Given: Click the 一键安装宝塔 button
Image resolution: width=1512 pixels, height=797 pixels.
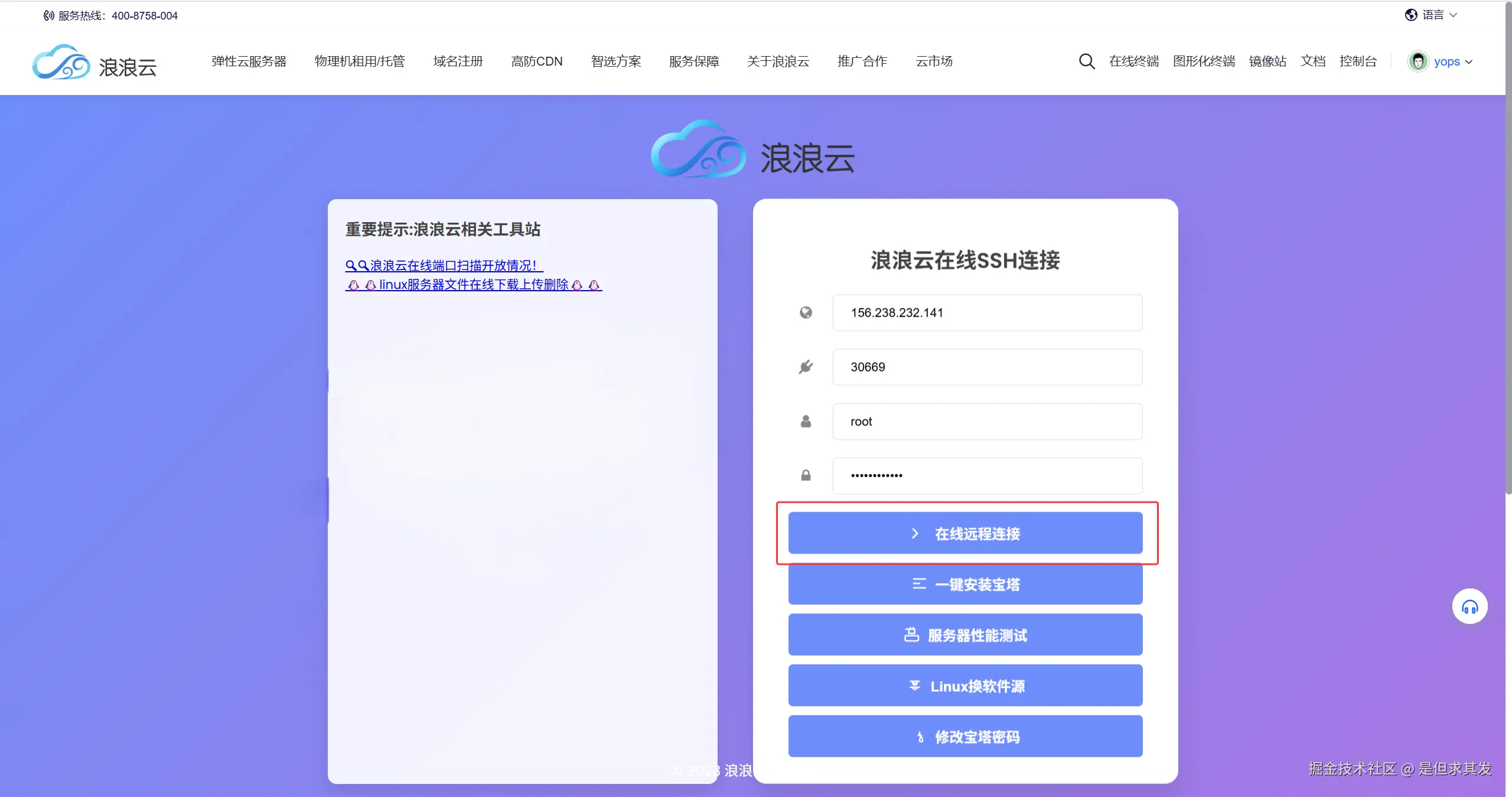Looking at the screenshot, I should [x=965, y=584].
